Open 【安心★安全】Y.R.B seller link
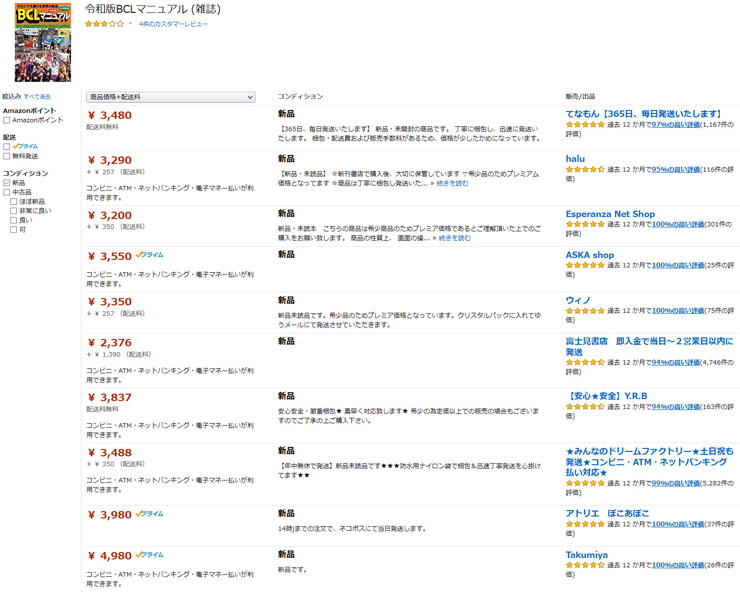 [606, 396]
